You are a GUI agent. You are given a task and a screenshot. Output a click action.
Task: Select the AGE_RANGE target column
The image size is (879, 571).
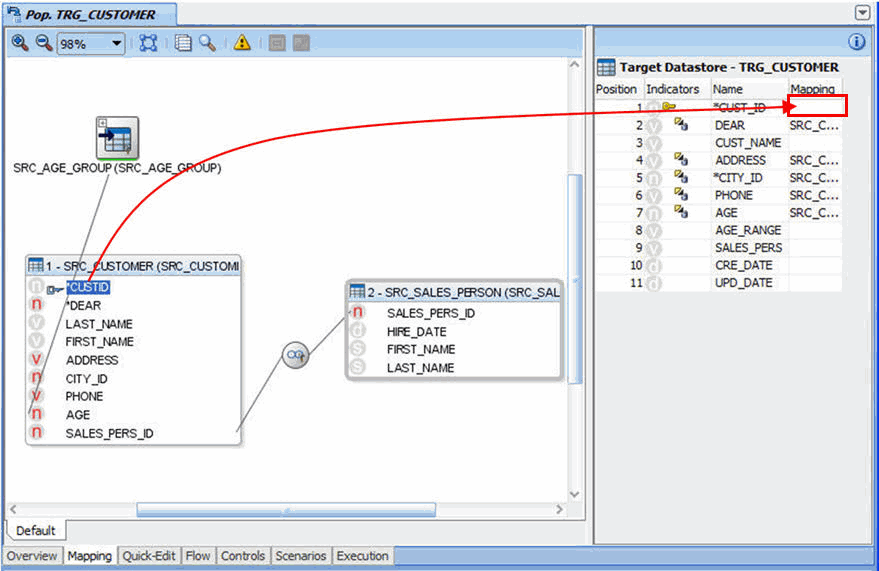coord(748,230)
